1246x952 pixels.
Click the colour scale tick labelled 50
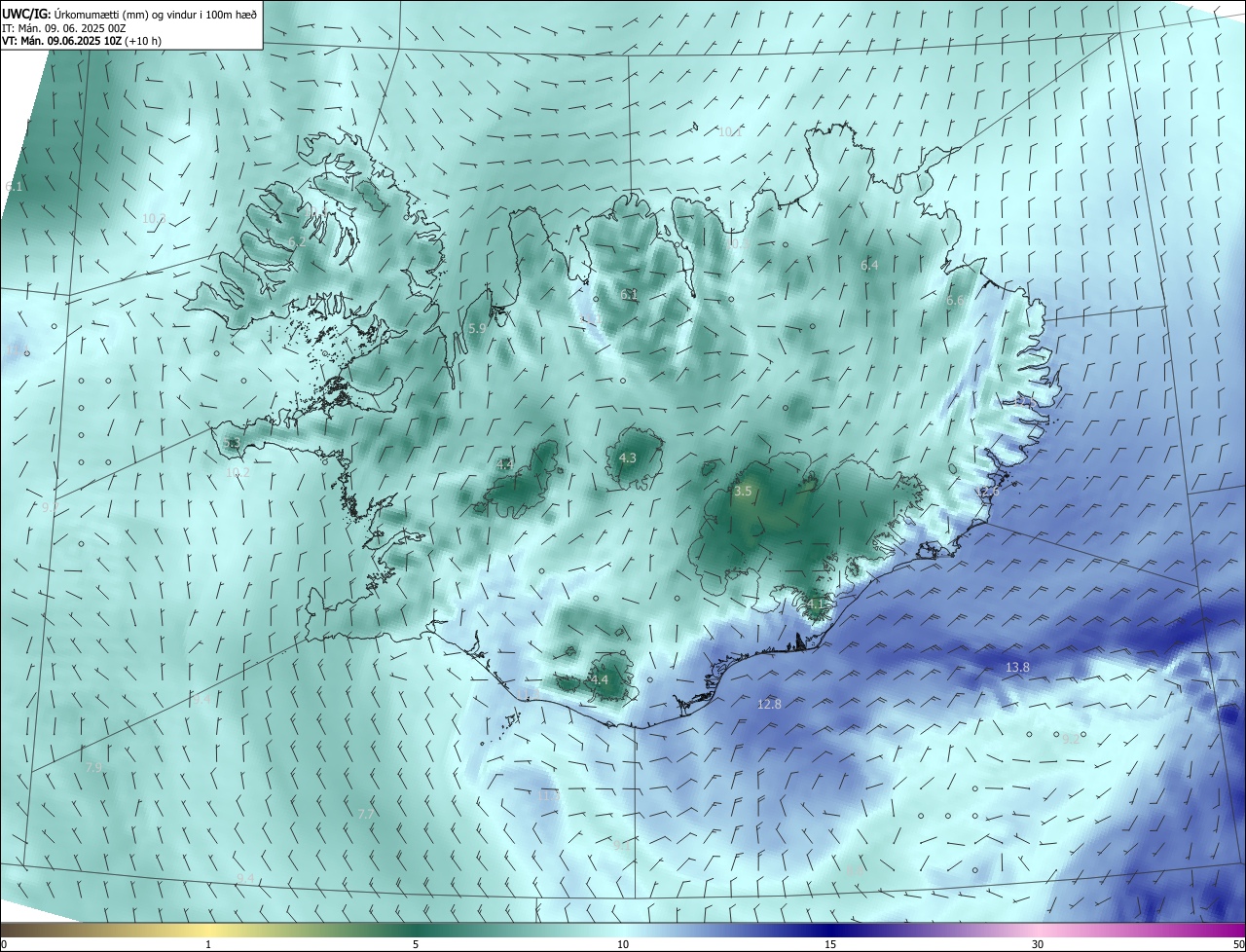tap(1238, 945)
